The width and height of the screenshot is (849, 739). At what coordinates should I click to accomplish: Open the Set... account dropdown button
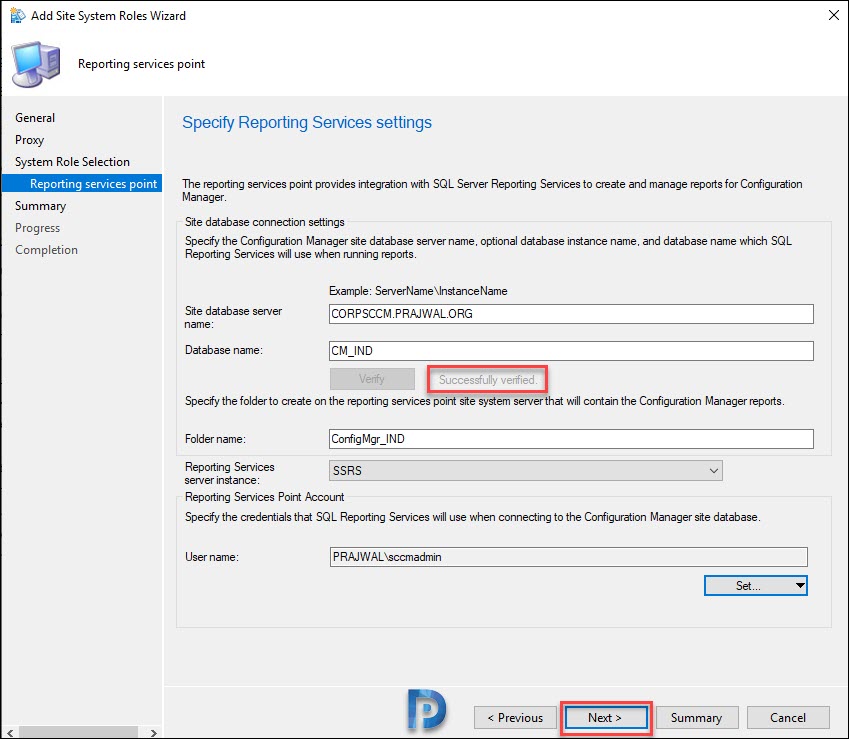[x=755, y=586]
